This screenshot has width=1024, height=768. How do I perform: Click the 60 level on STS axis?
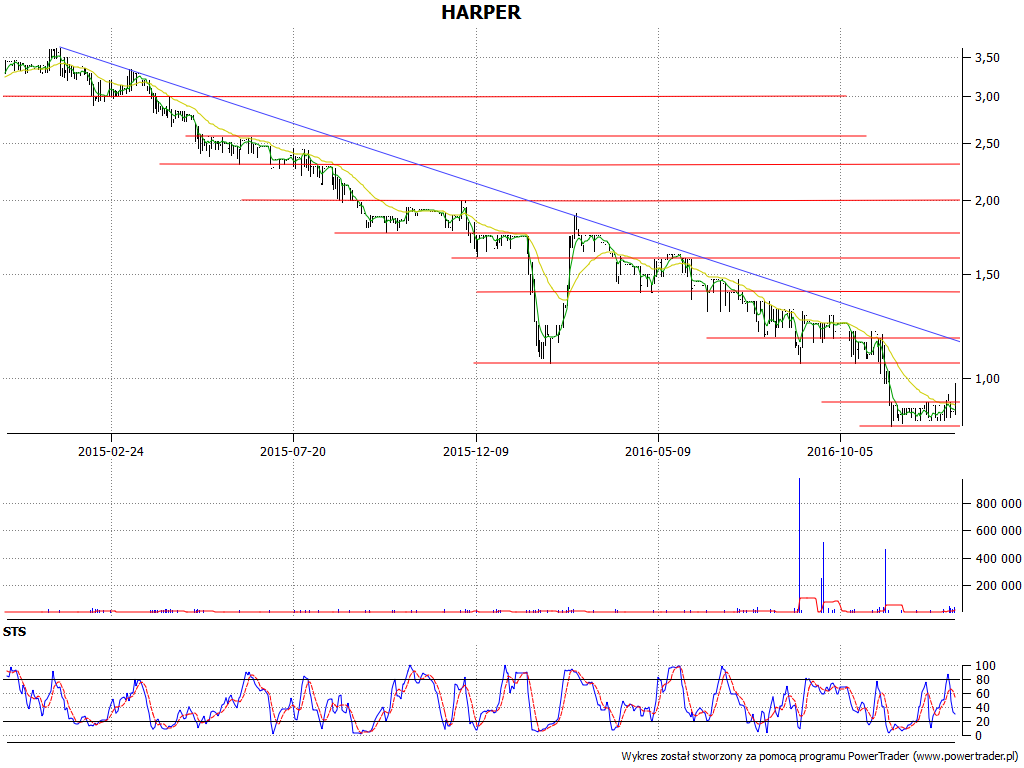click(x=982, y=694)
